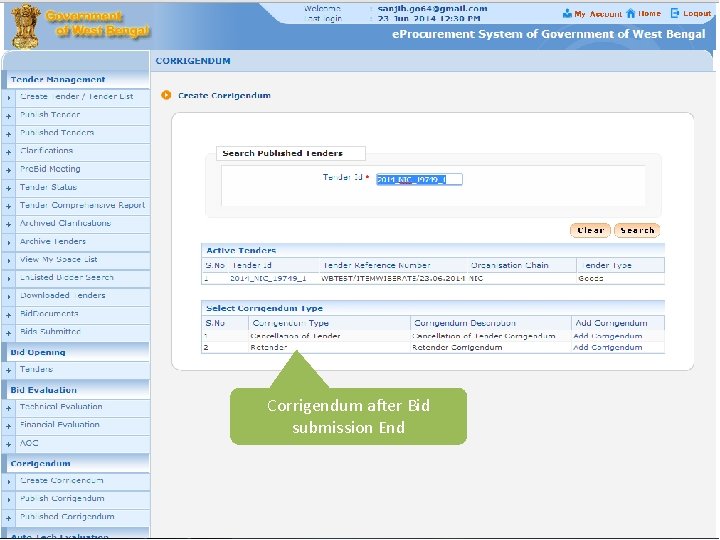The image size is (720, 540).
Task: Click the orange Create Corrigendum bullet icon
Action: [x=166, y=95]
